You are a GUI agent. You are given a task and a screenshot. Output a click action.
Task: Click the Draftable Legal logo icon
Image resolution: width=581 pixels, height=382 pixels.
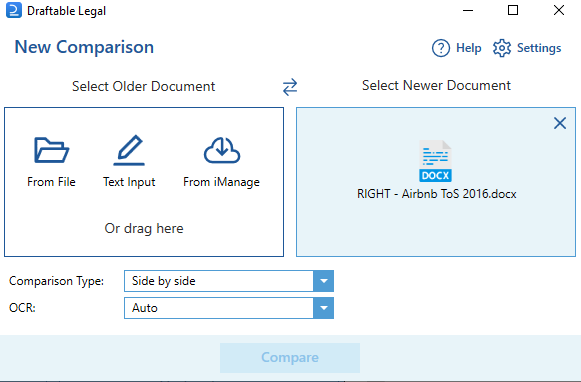14,10
